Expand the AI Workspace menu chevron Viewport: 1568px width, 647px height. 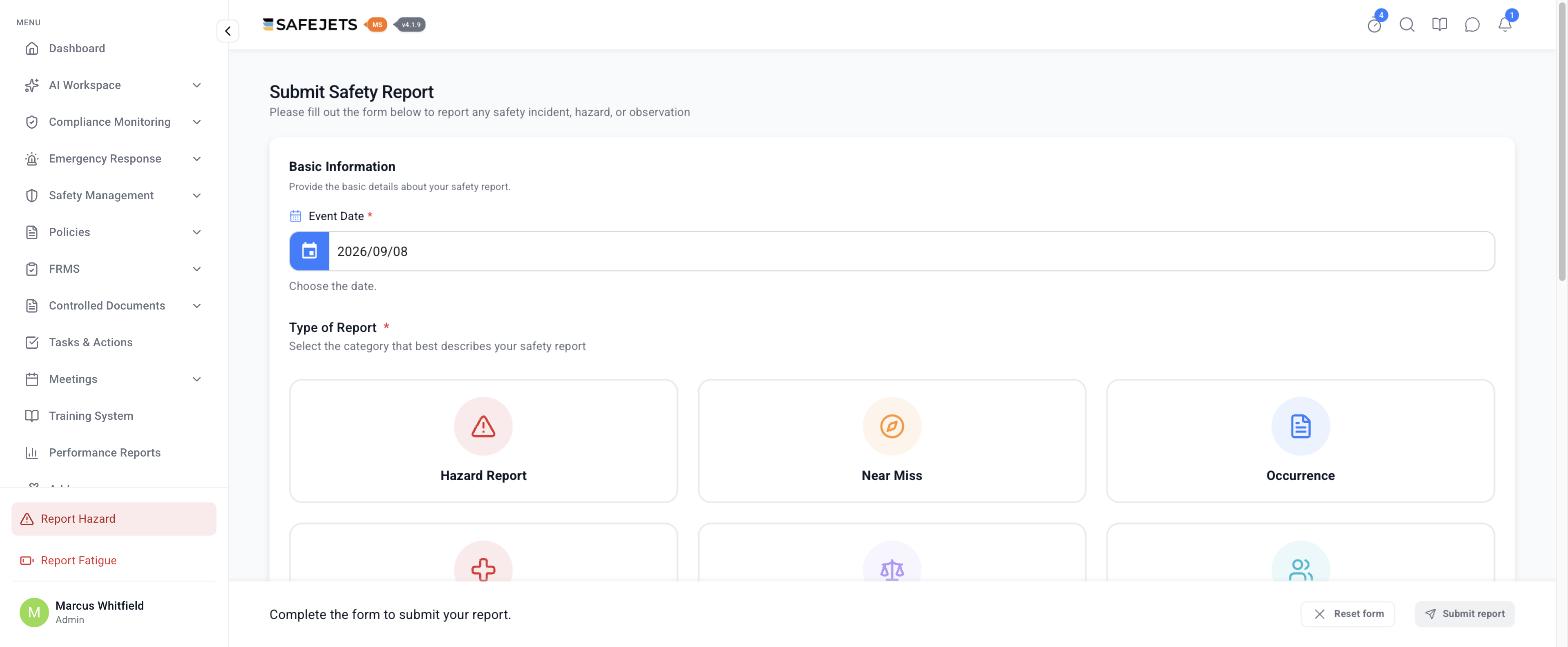point(196,85)
